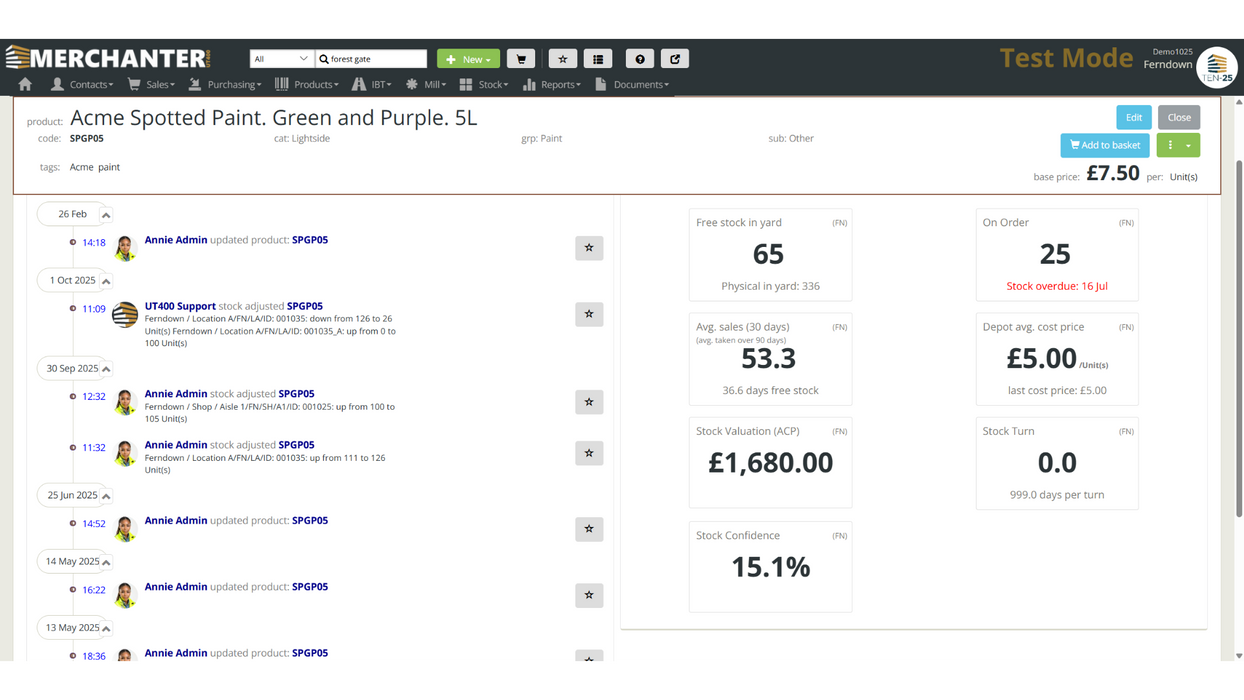Click the Ferndown depot name
Image resolution: width=1244 pixels, height=700 pixels.
click(1168, 65)
